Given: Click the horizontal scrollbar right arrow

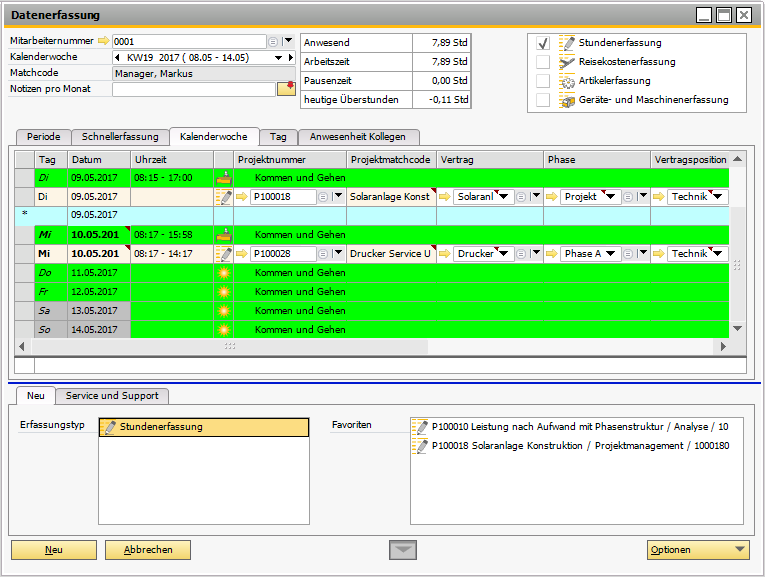Looking at the screenshot, I should [x=723, y=346].
